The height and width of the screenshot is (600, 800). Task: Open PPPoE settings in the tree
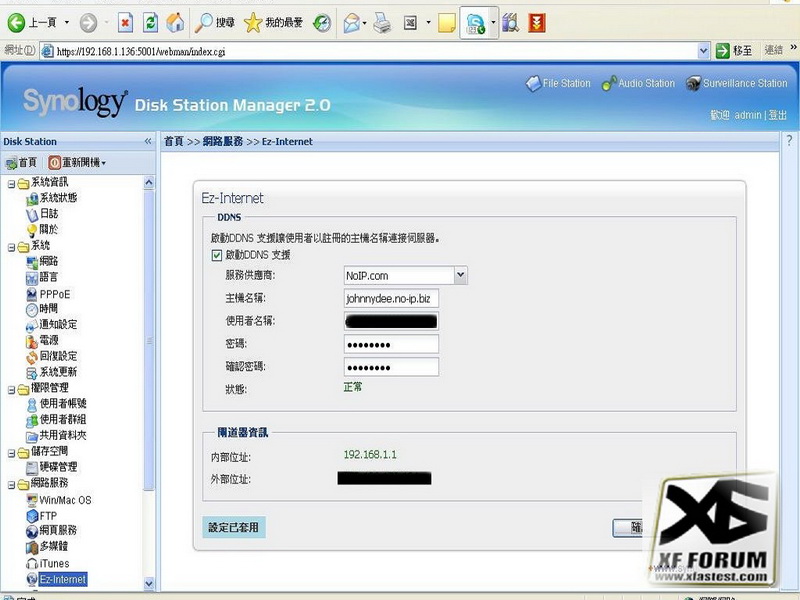pos(48,294)
